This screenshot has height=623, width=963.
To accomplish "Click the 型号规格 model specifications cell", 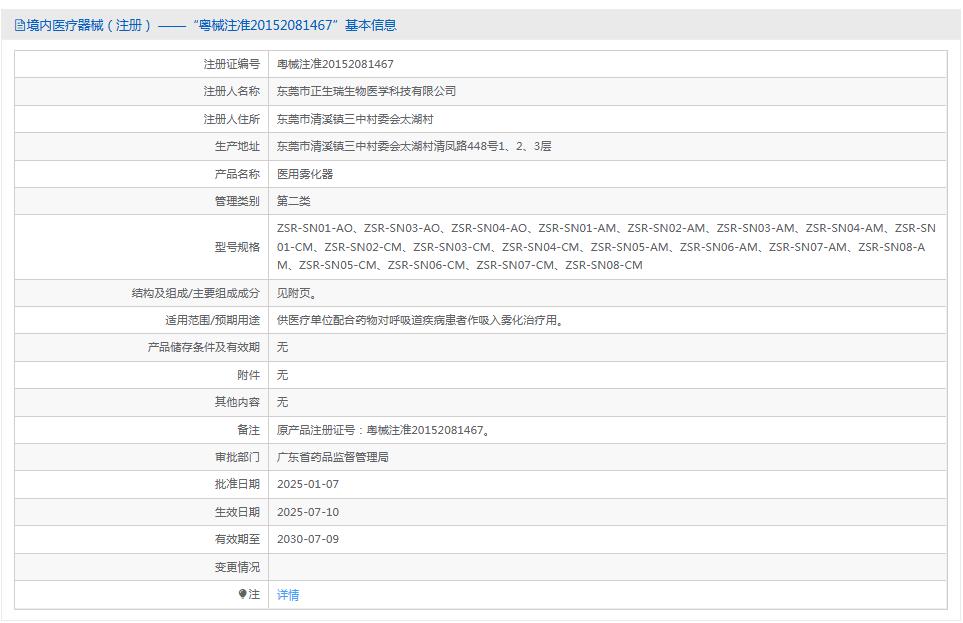I will [x=600, y=246].
